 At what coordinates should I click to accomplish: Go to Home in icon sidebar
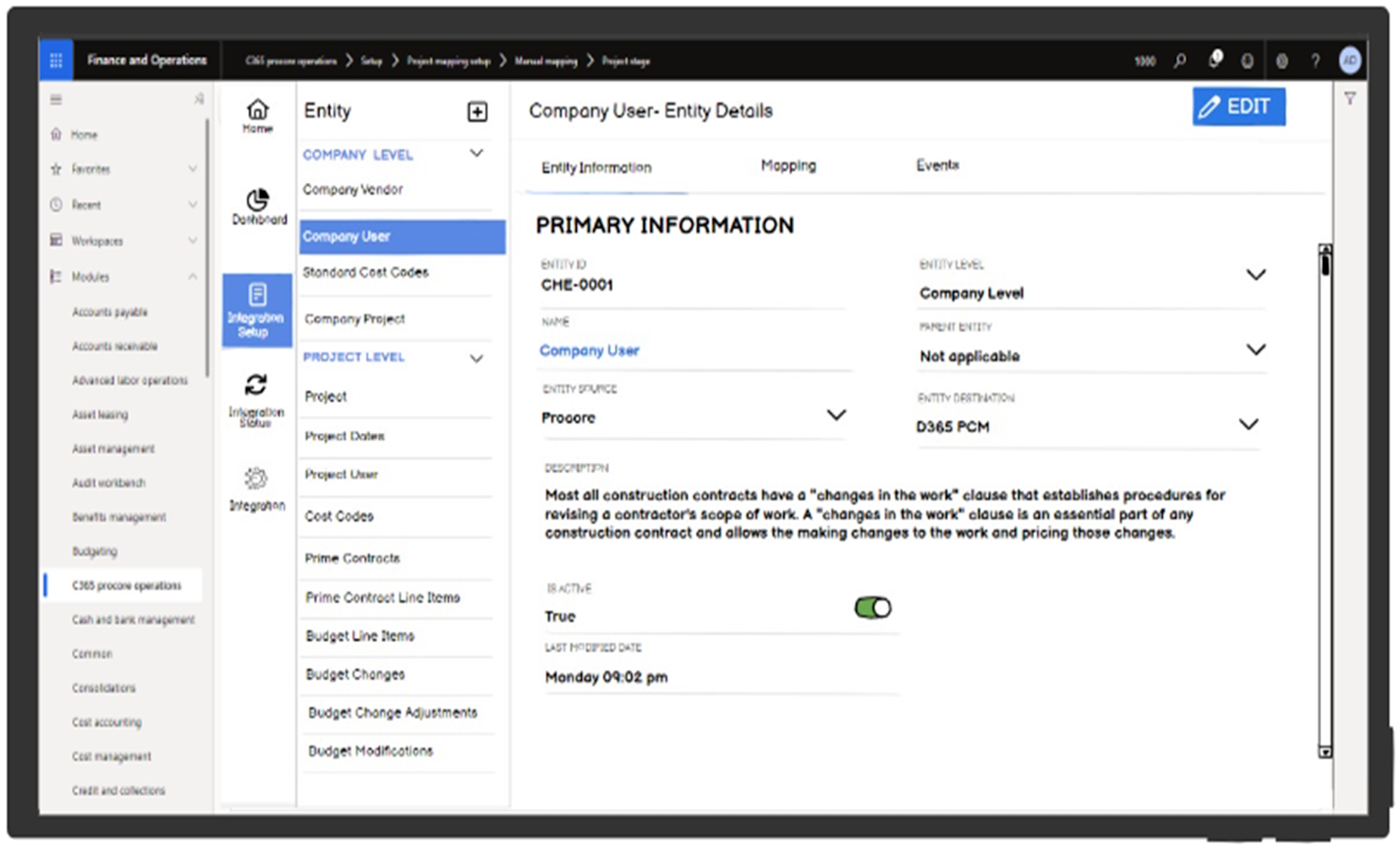[257, 115]
